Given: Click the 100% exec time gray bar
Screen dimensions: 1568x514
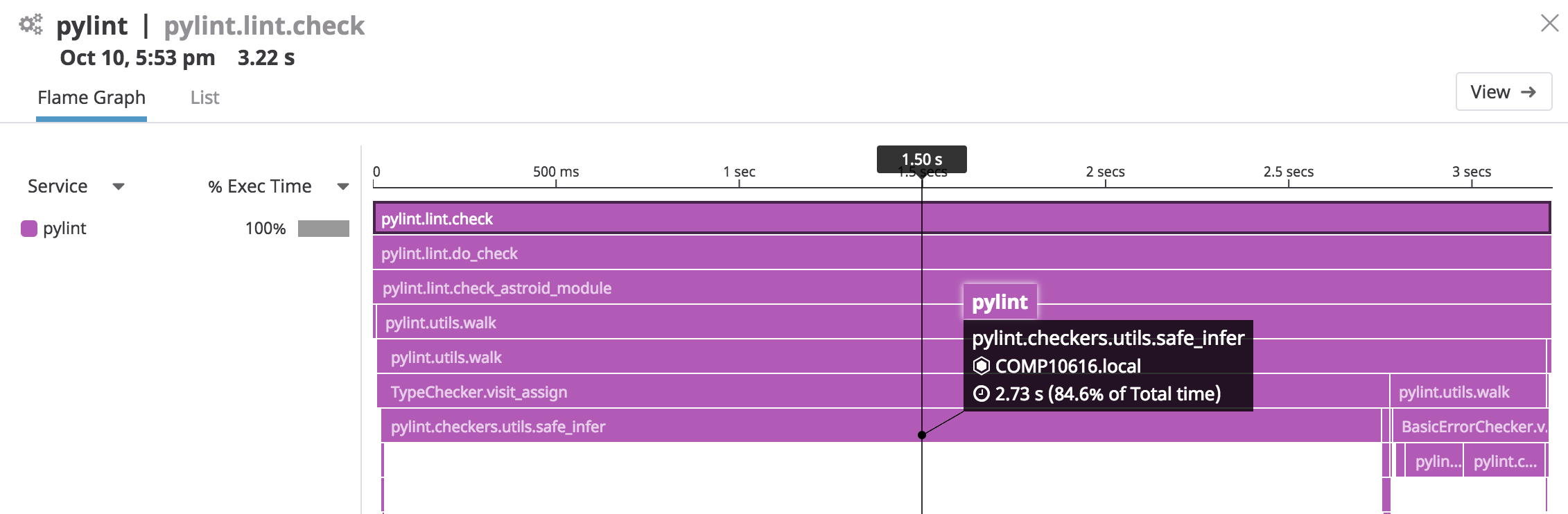Looking at the screenshot, I should 324,229.
